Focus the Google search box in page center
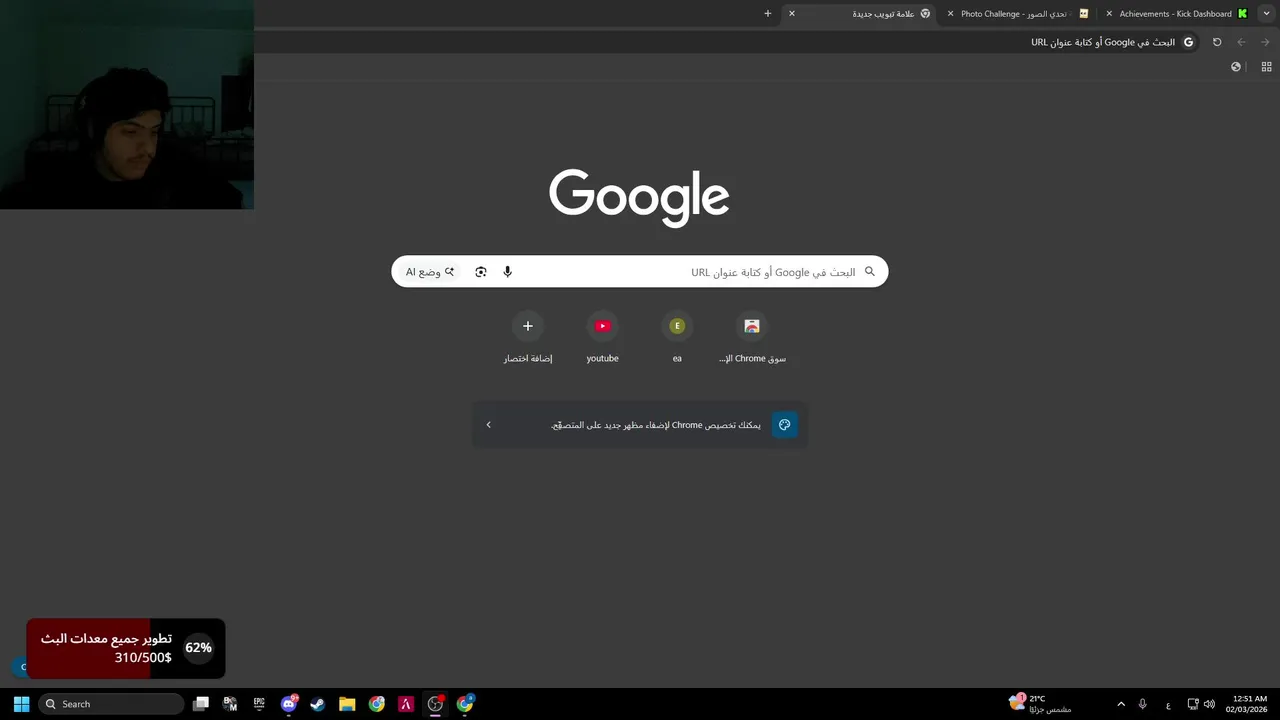 point(640,272)
